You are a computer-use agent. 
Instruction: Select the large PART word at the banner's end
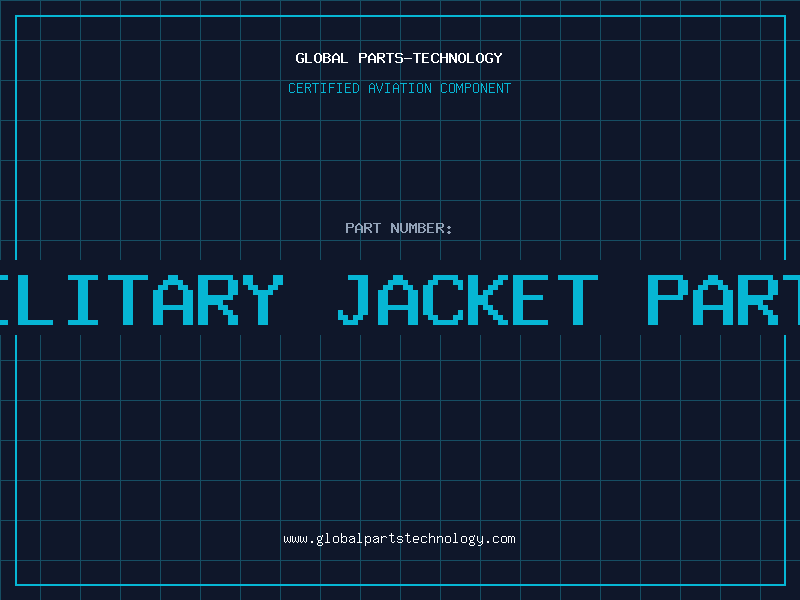[x=723, y=299]
